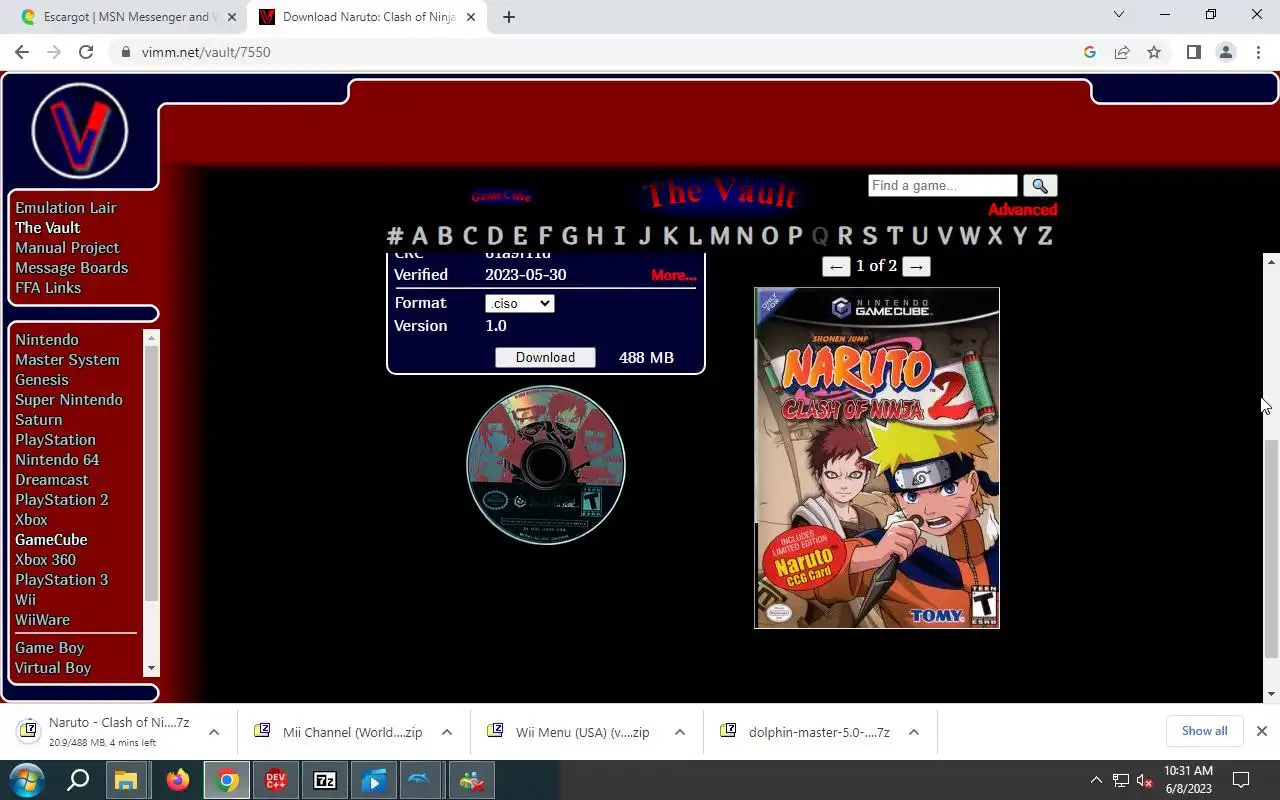Show hidden tray icons chevron
1280x800 pixels.
coord(1096,780)
